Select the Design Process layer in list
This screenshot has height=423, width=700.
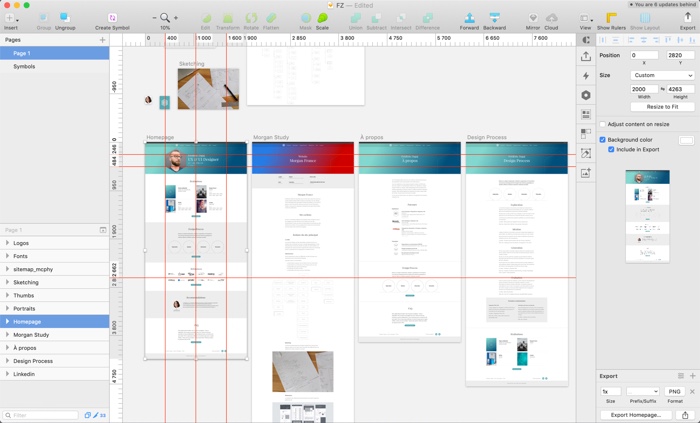(33, 361)
